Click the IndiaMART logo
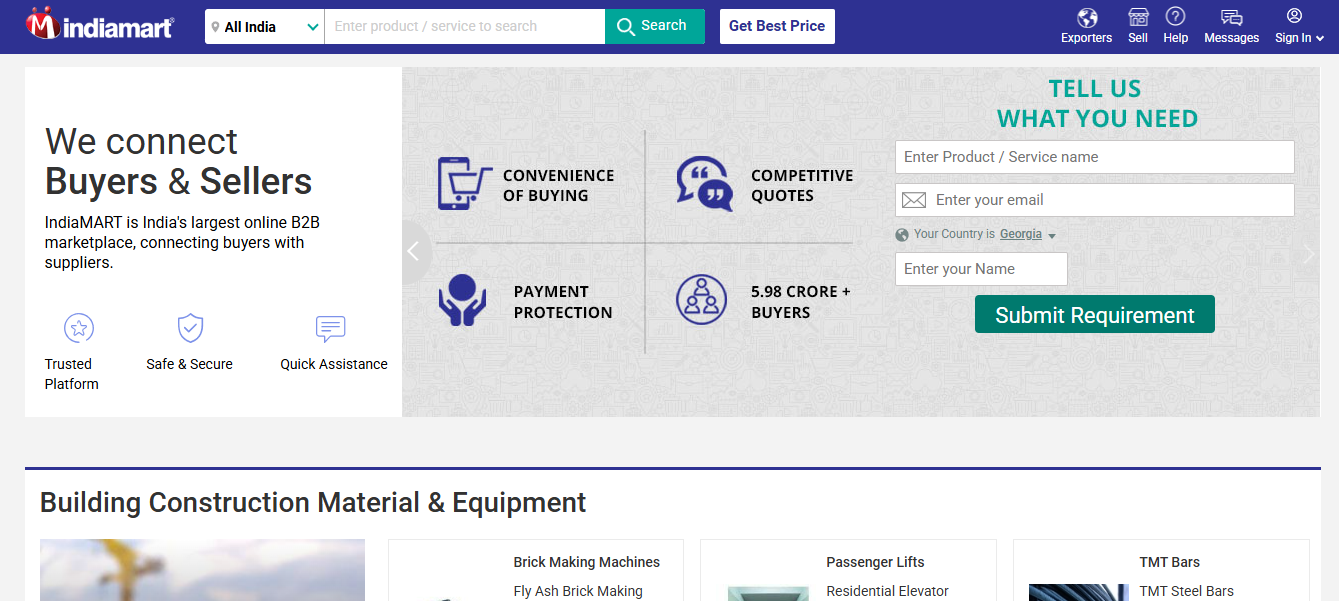Viewport: 1339px width, 601px height. click(x=97, y=25)
